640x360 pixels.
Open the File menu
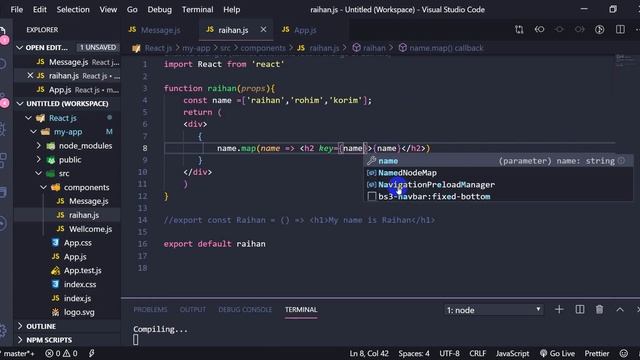pos(17,9)
